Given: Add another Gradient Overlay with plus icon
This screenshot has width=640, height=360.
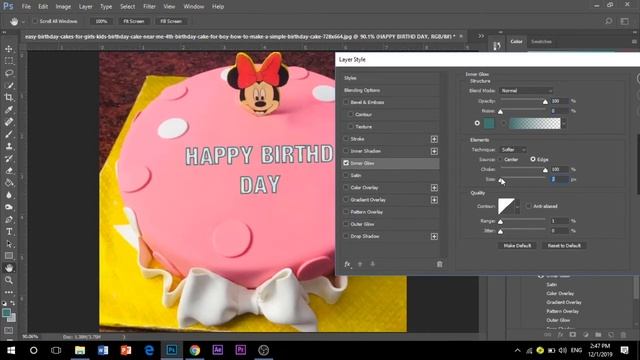Looking at the screenshot, I should pyautogui.click(x=434, y=200).
